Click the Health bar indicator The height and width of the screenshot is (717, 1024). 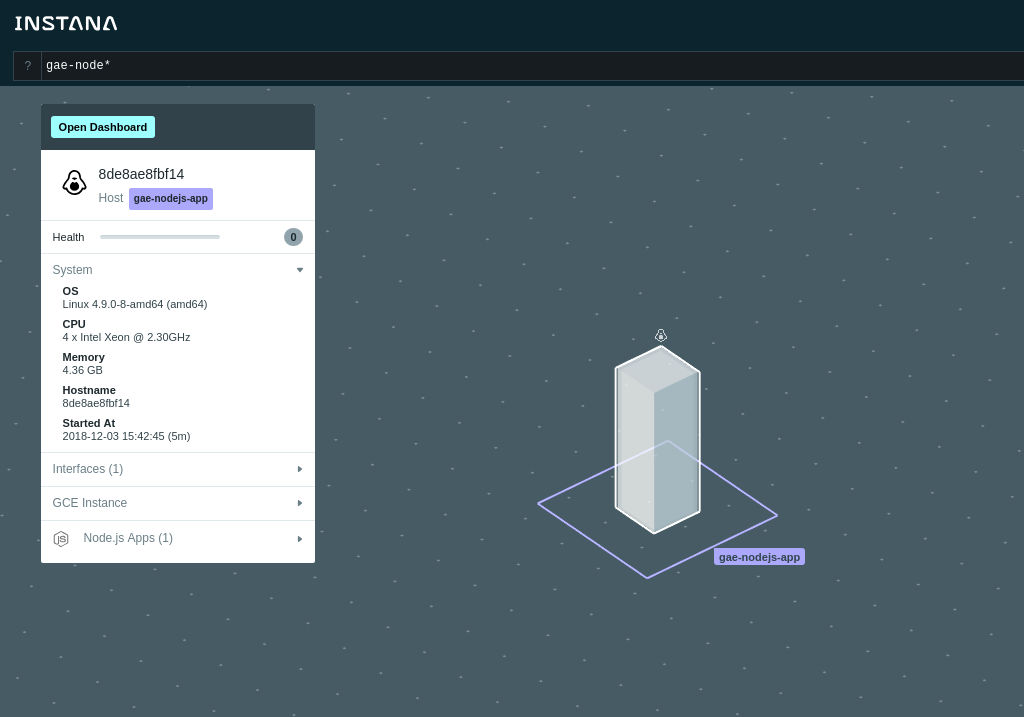point(160,237)
